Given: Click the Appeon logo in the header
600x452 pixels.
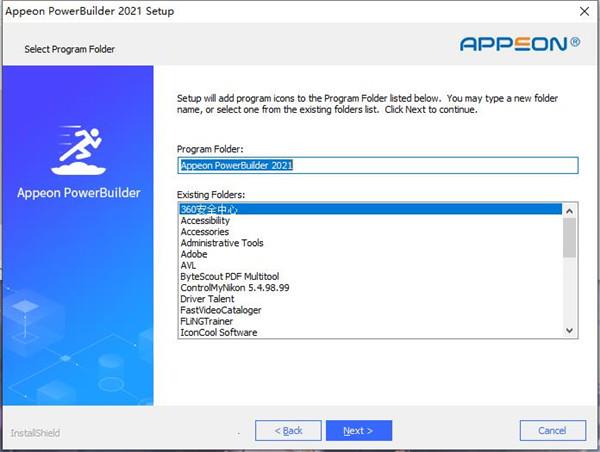Looking at the screenshot, I should (520, 44).
